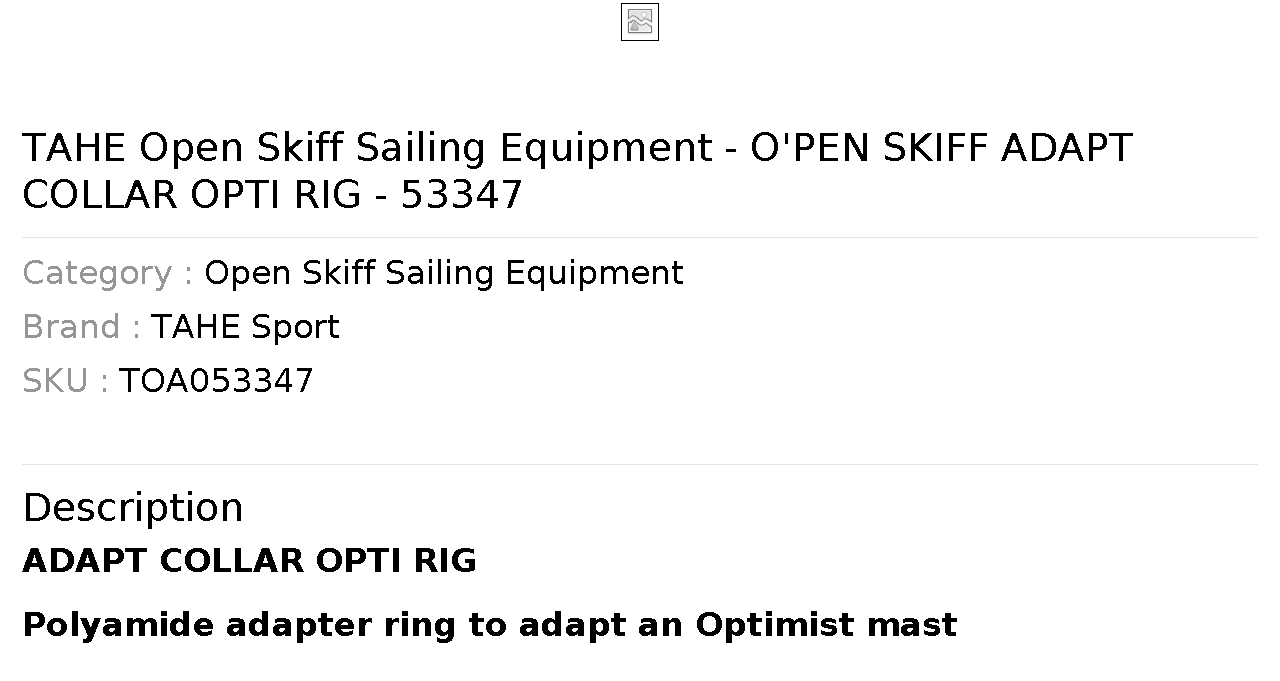Screen dimensions: 1280x681
Task: Select the SKU value TOA053347
Action: [x=216, y=381]
